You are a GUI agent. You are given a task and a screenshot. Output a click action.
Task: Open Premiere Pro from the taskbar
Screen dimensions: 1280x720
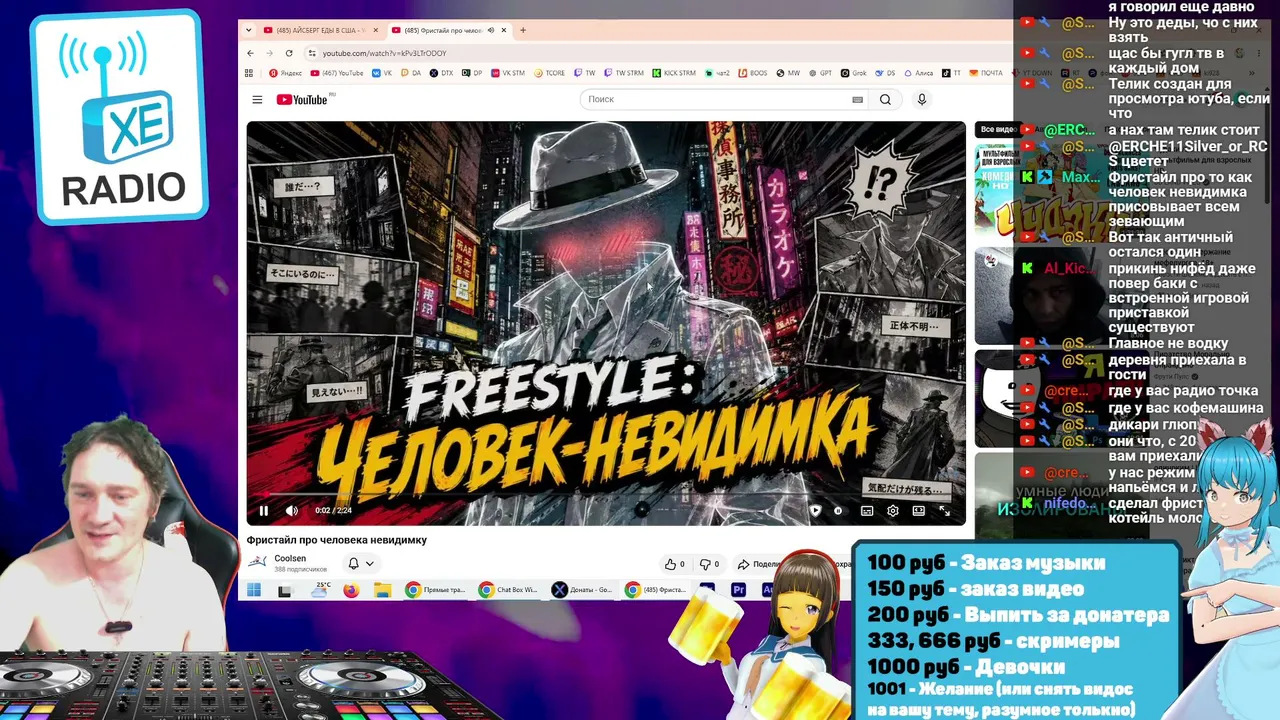click(x=739, y=590)
